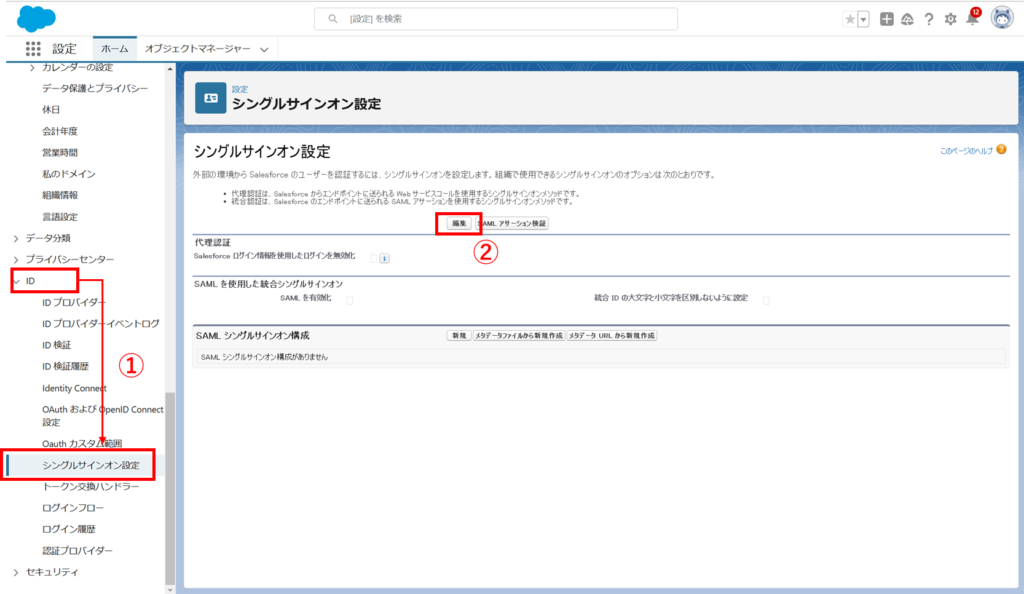This screenshot has width=1024, height=594.
Task: Open ID プロバイダー in the sidebar
Action: pos(74,303)
